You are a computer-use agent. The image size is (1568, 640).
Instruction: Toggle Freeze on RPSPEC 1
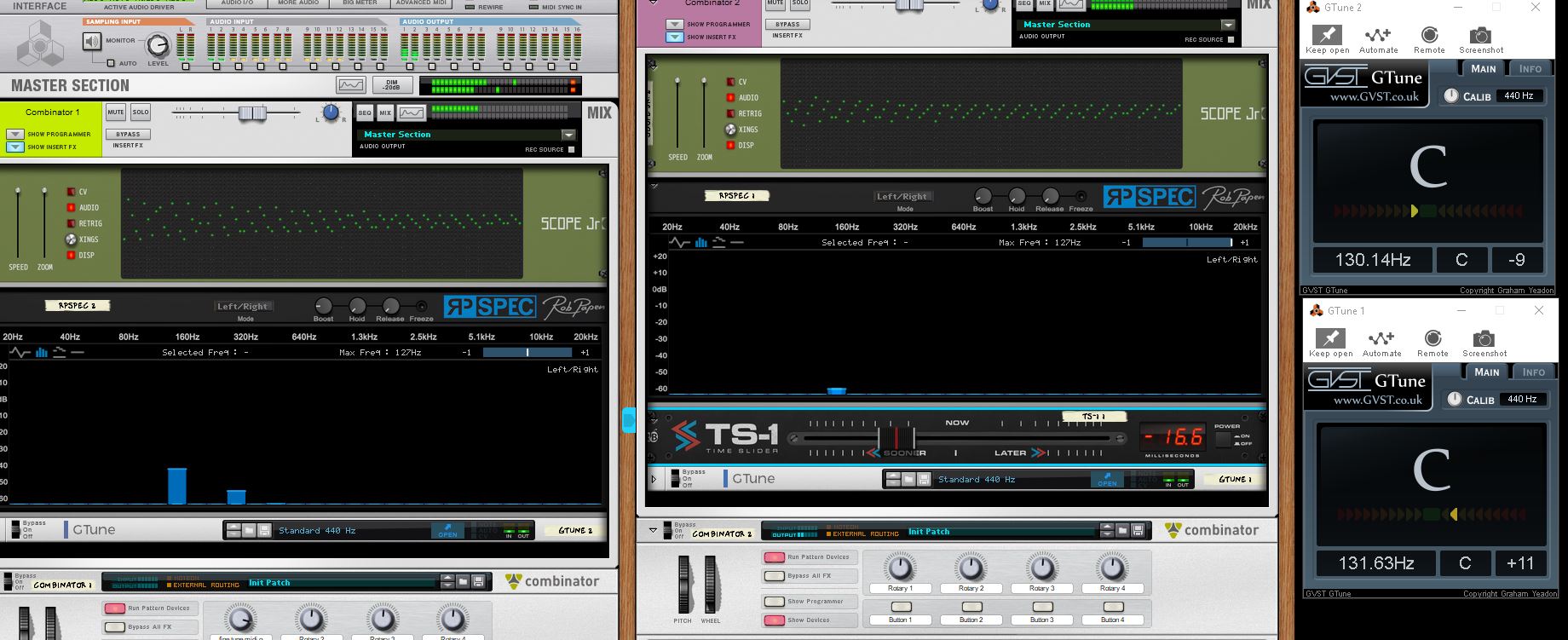(1081, 196)
